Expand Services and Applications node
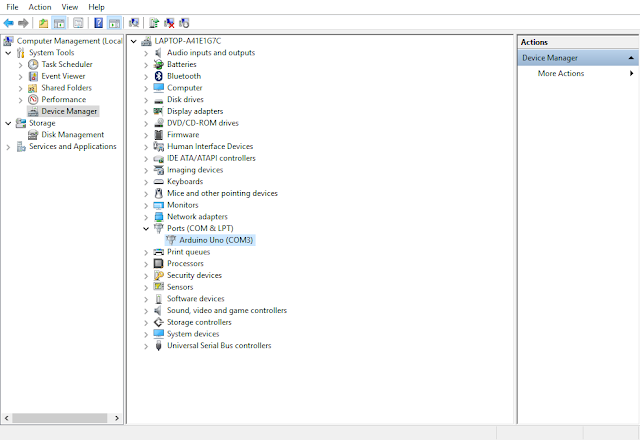Image resolution: width=640 pixels, height=440 pixels. point(8,147)
